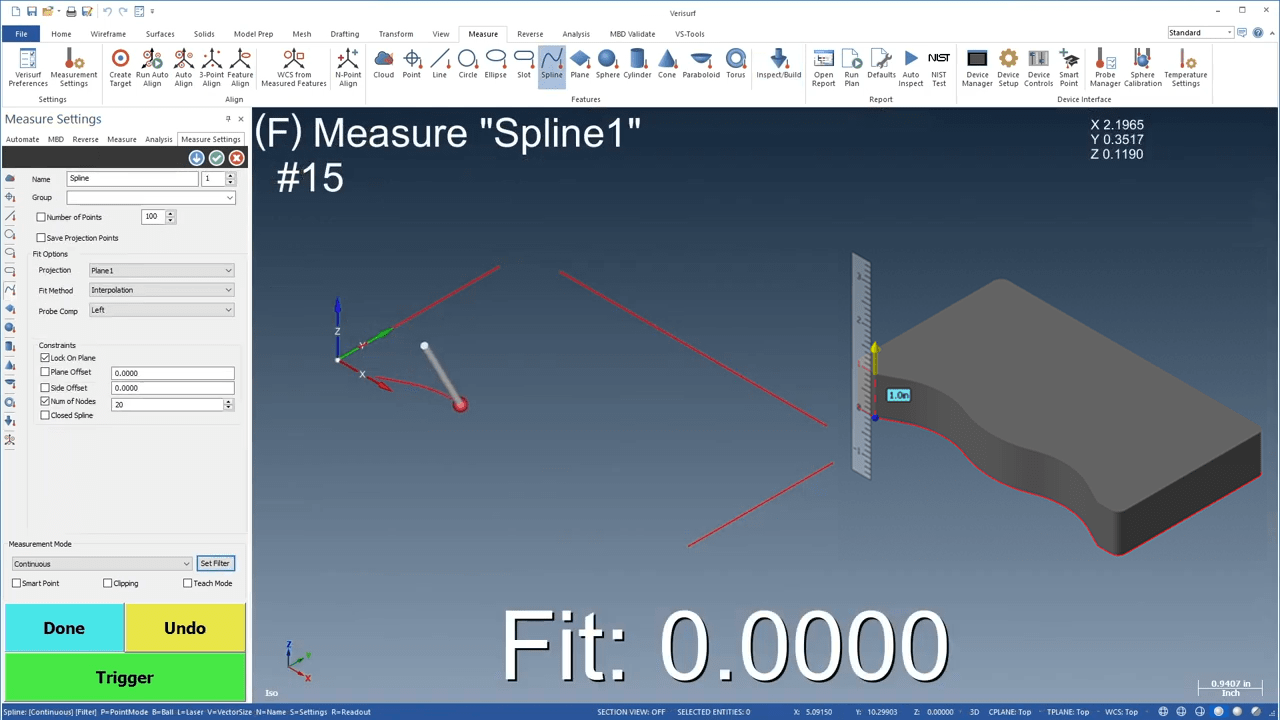The image size is (1280, 720).
Task: Open Verisurf Preferences
Action: coord(28,68)
